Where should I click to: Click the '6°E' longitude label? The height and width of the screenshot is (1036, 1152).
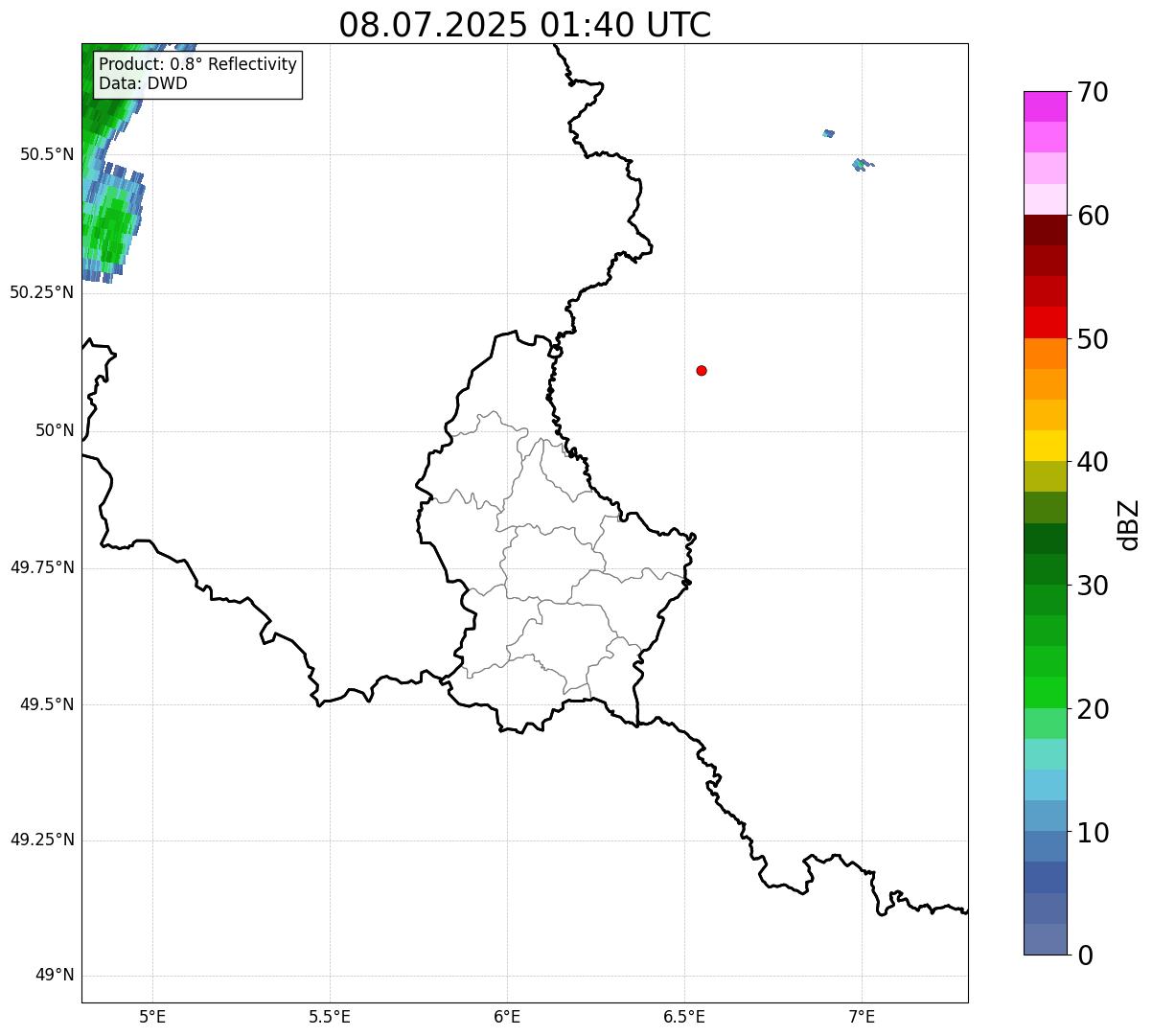[x=507, y=1016]
